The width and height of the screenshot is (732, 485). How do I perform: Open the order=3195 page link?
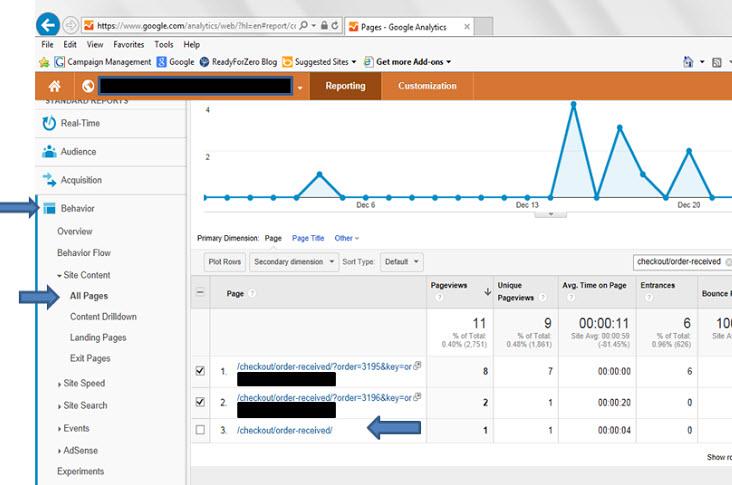[x=324, y=367]
